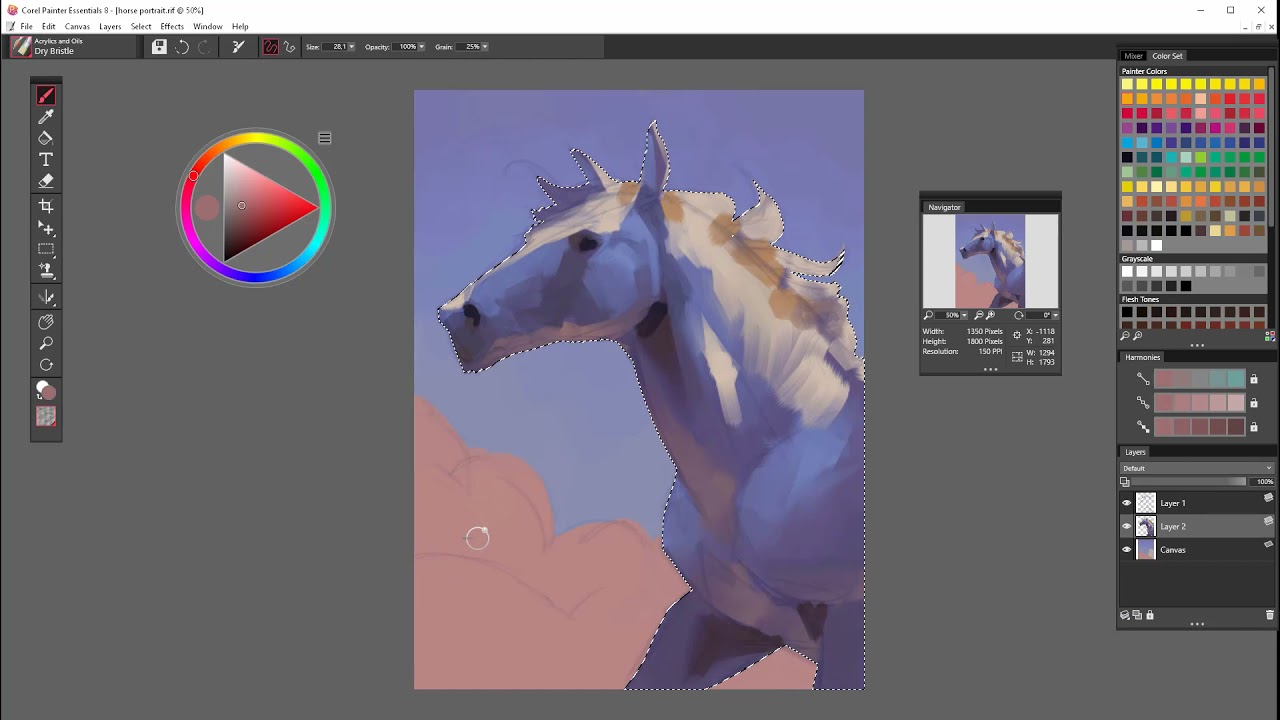Select the Layer Adjuster tool
The height and width of the screenshot is (720, 1280).
tap(46, 228)
